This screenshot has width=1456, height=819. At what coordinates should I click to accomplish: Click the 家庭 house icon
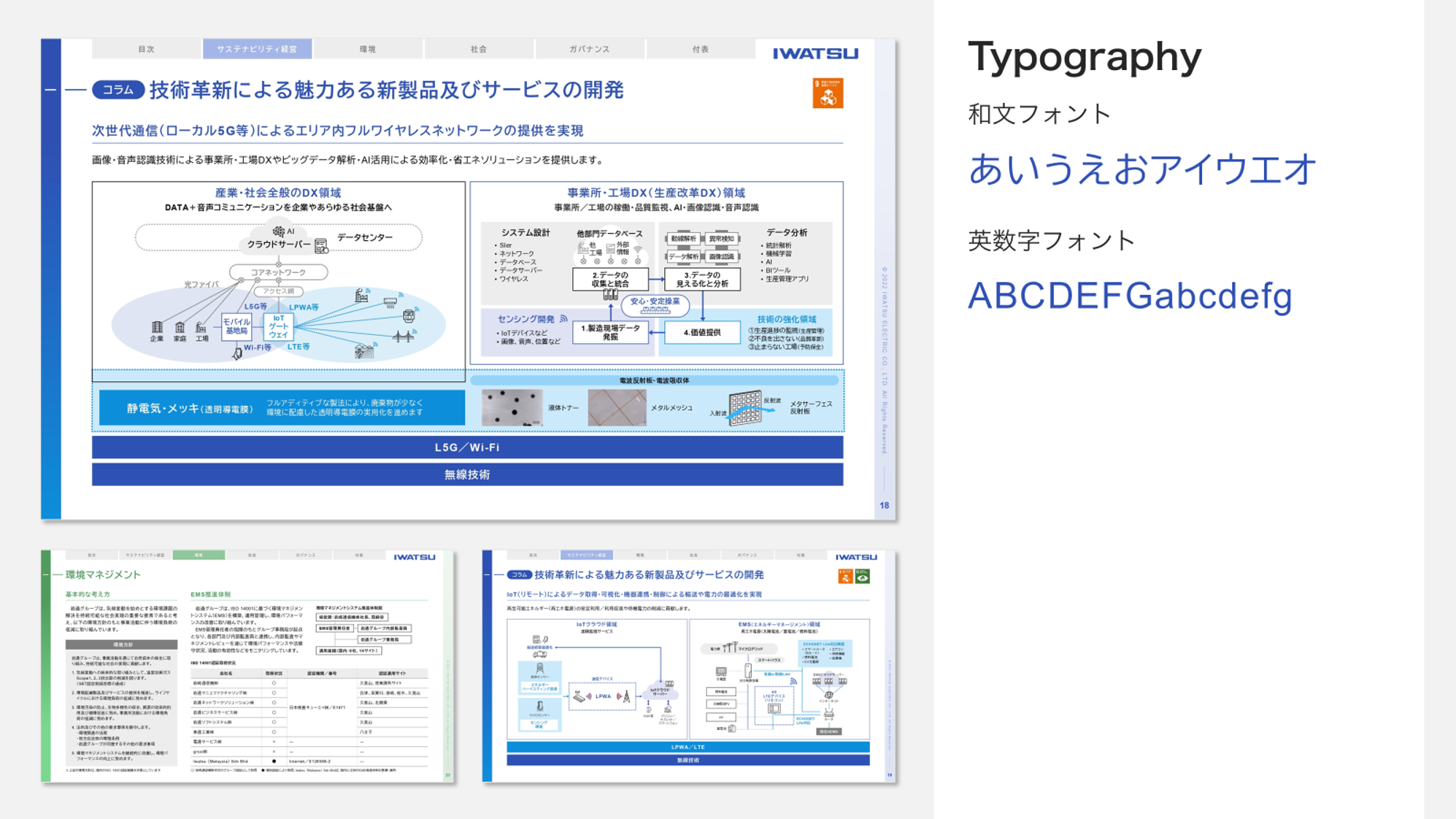[x=180, y=328]
